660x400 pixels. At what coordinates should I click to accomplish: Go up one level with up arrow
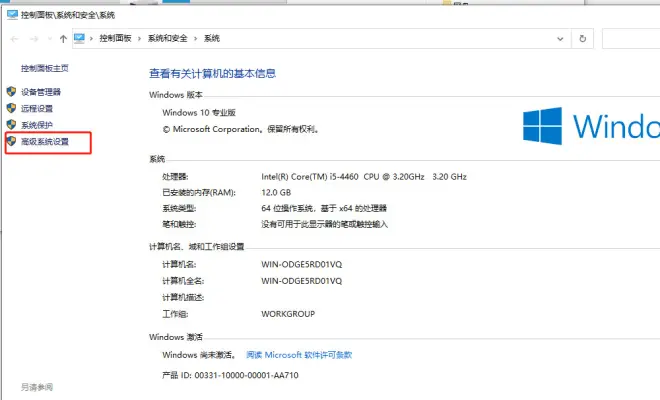point(63,39)
